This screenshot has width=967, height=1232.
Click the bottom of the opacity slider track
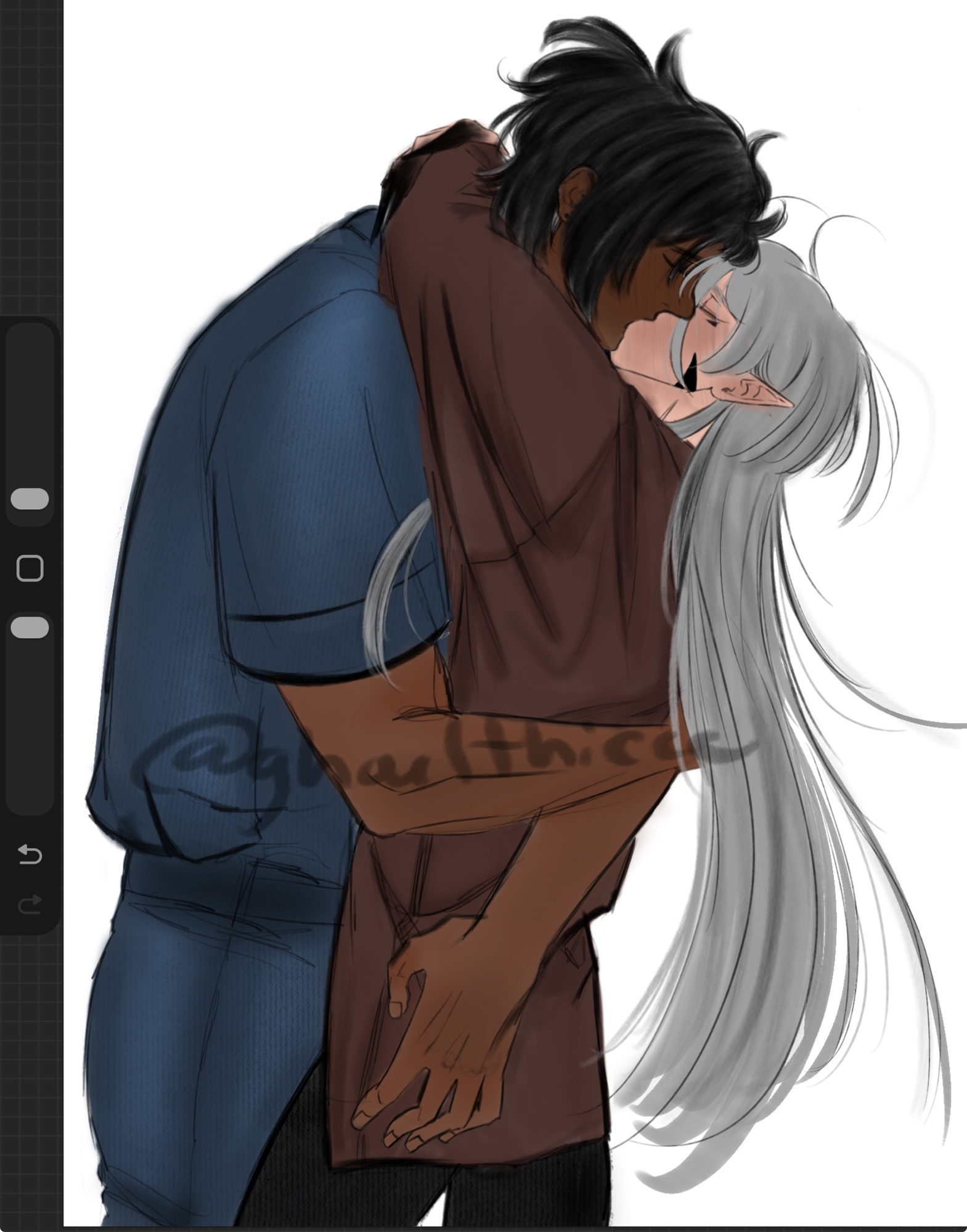coord(30,795)
